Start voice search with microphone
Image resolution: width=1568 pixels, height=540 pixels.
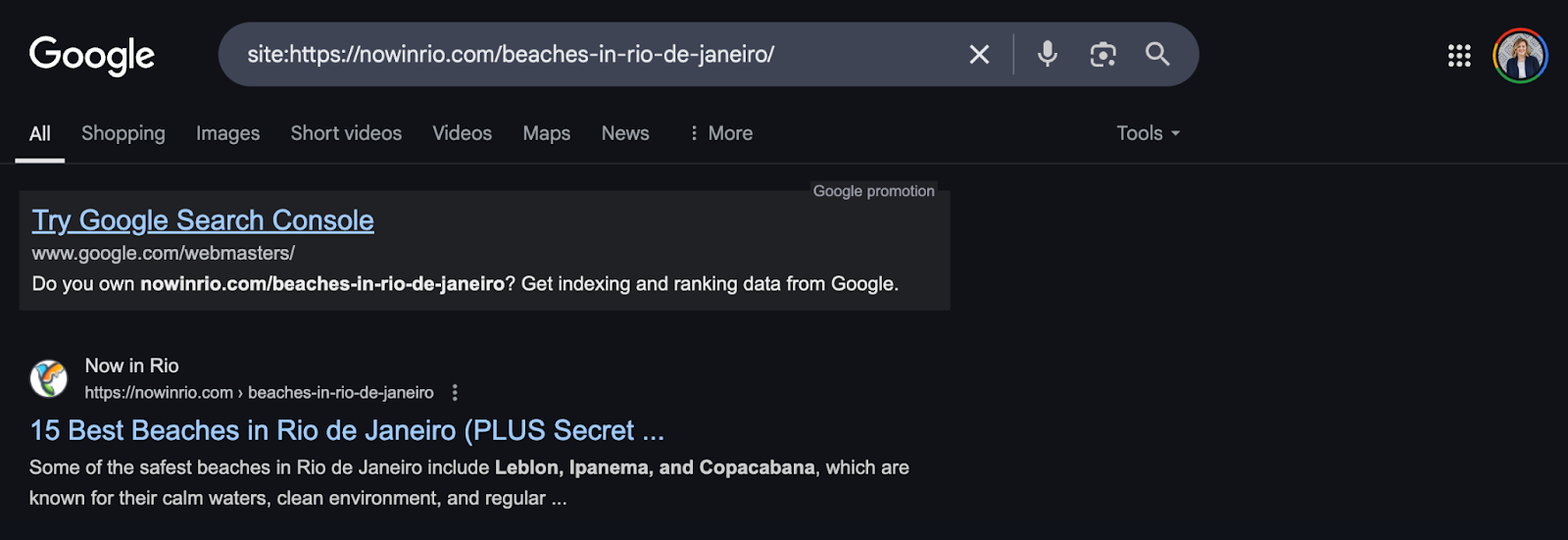[x=1048, y=54]
